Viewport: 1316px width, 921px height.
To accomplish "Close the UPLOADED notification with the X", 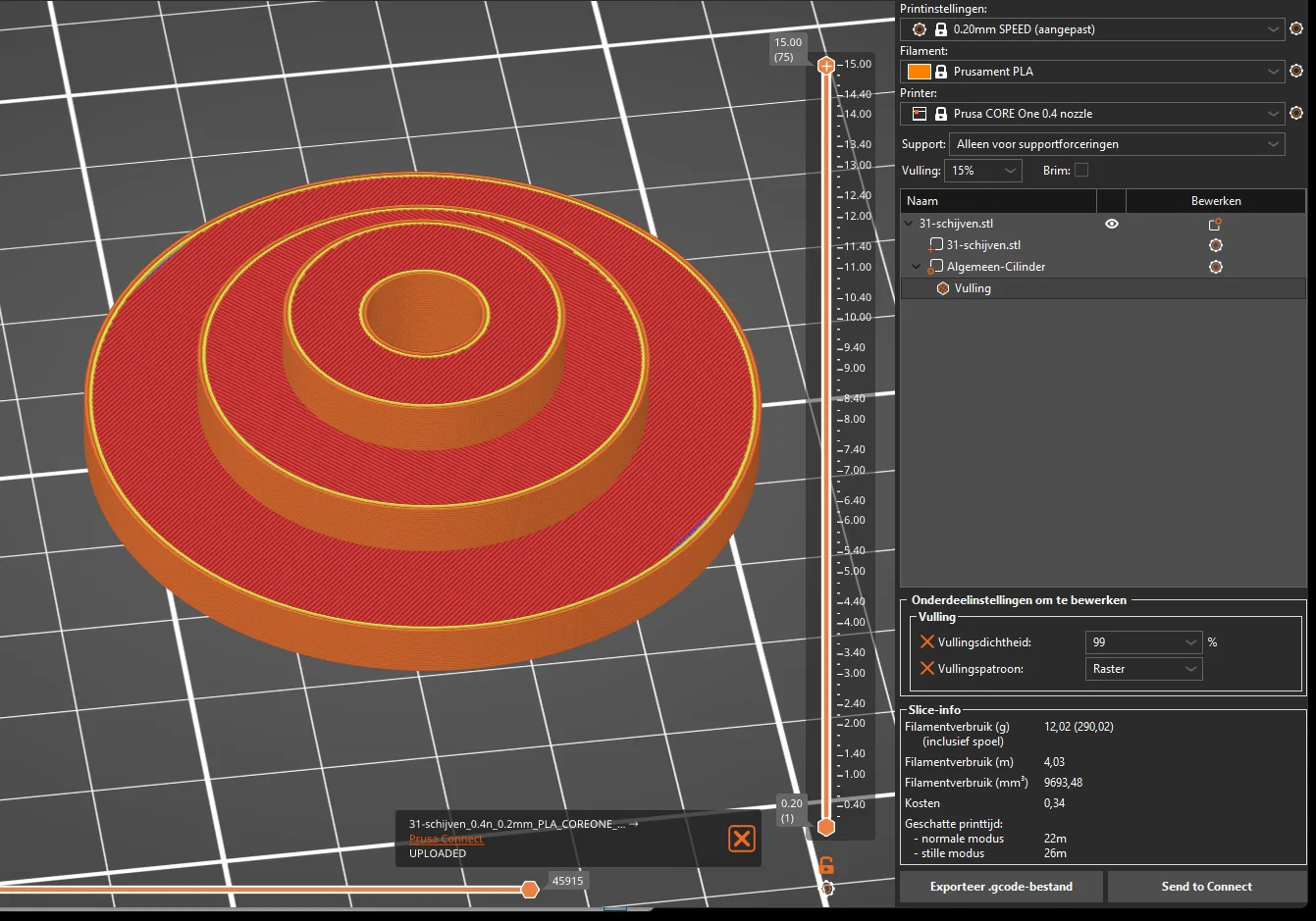I will (742, 839).
